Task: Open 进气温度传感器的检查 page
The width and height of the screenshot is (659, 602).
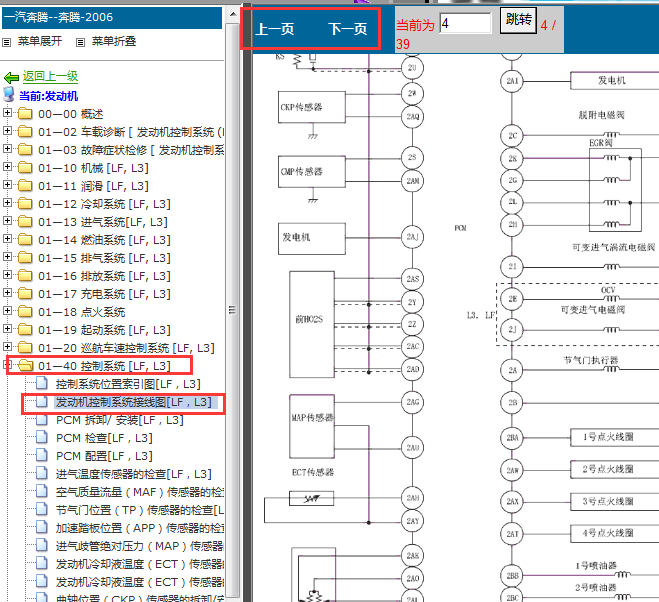Action: point(134,474)
